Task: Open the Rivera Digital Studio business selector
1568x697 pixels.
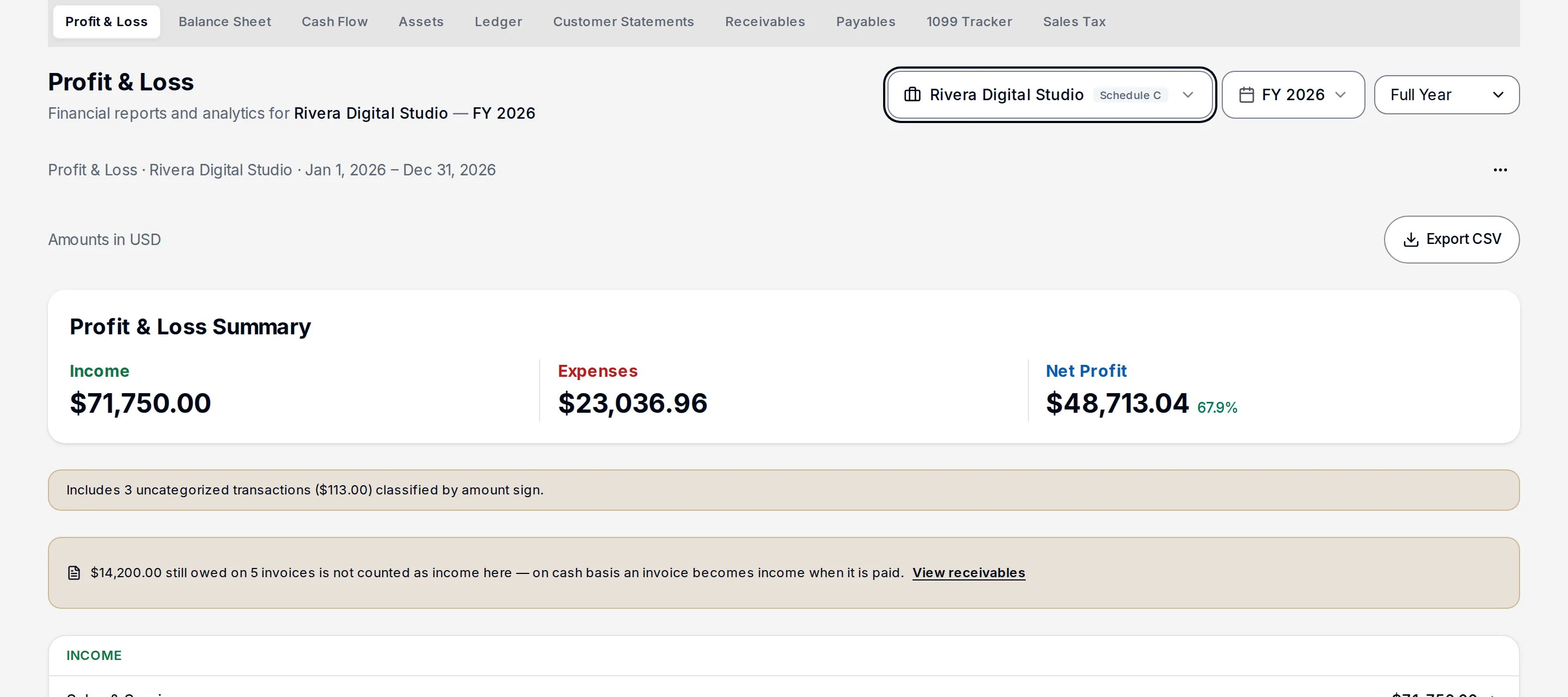Action: click(1049, 94)
